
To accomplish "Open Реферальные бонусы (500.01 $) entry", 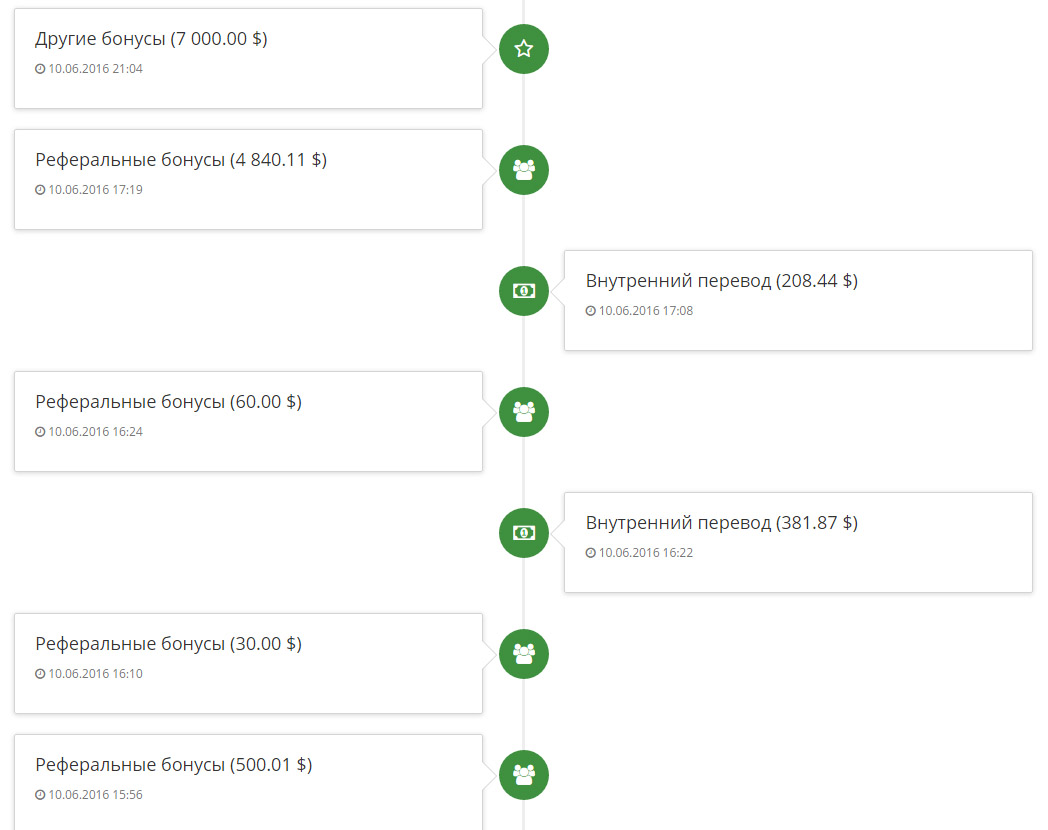I will (173, 765).
